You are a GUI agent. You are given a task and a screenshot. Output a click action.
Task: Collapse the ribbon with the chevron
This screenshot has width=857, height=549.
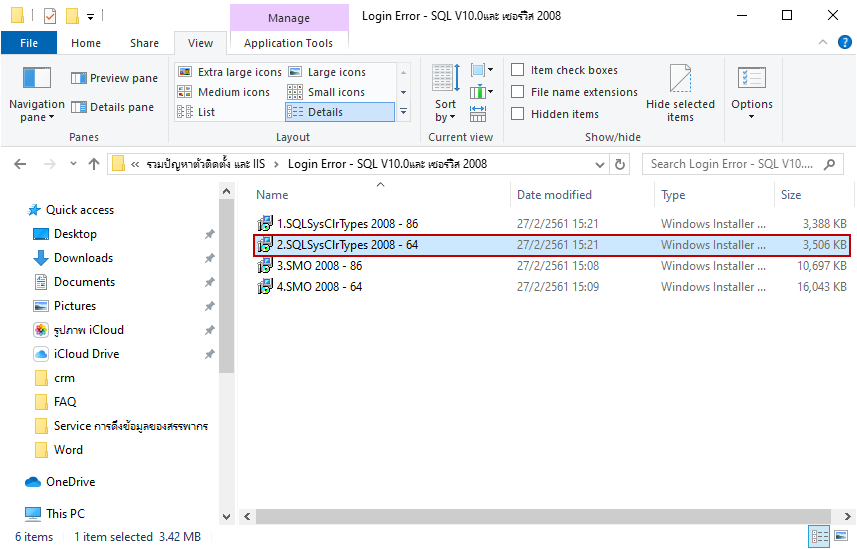[x=823, y=42]
